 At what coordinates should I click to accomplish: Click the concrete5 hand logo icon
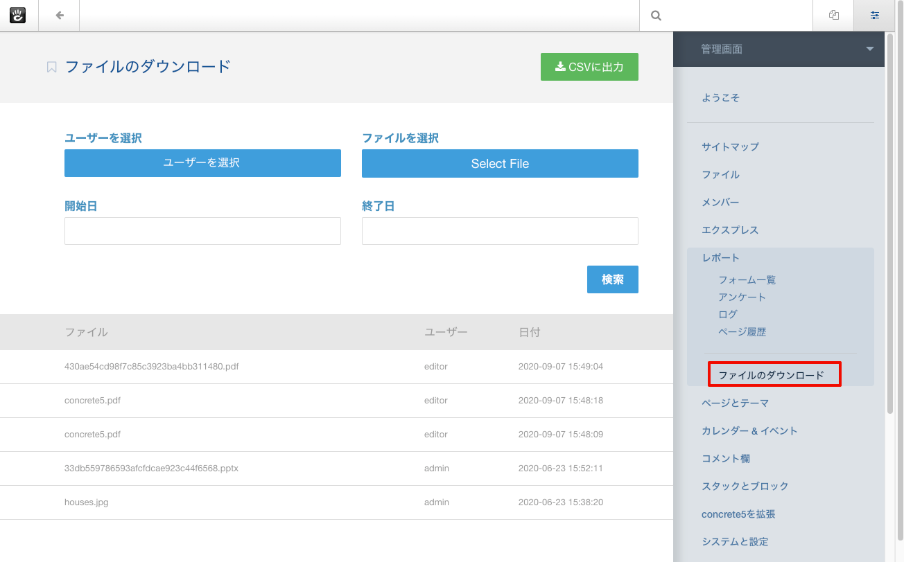(x=18, y=15)
